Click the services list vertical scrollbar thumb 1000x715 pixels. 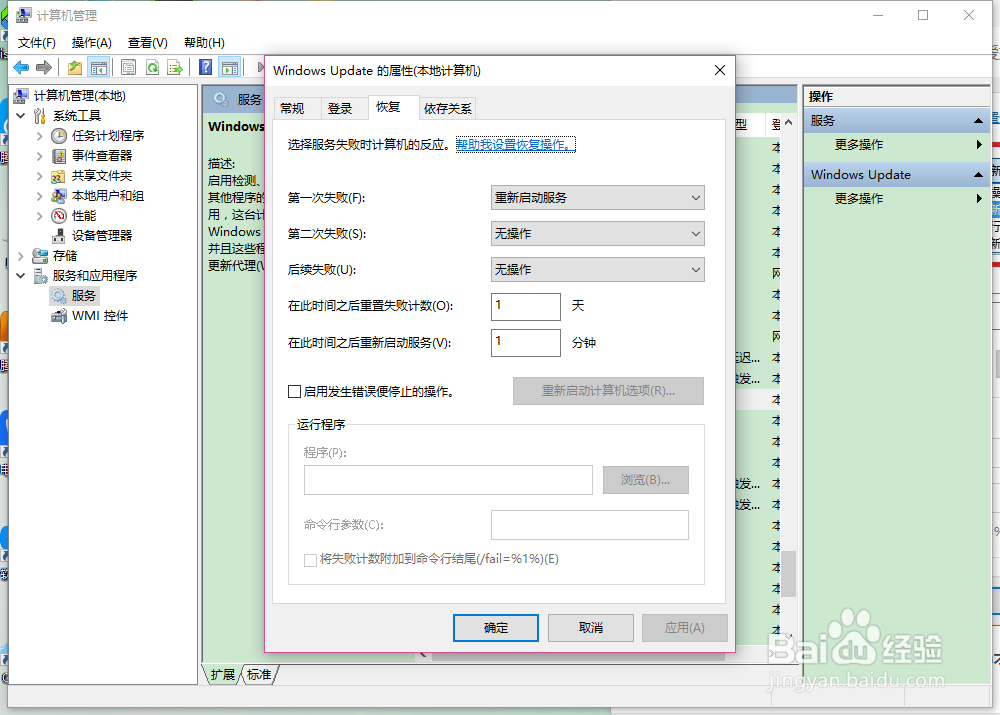click(789, 573)
